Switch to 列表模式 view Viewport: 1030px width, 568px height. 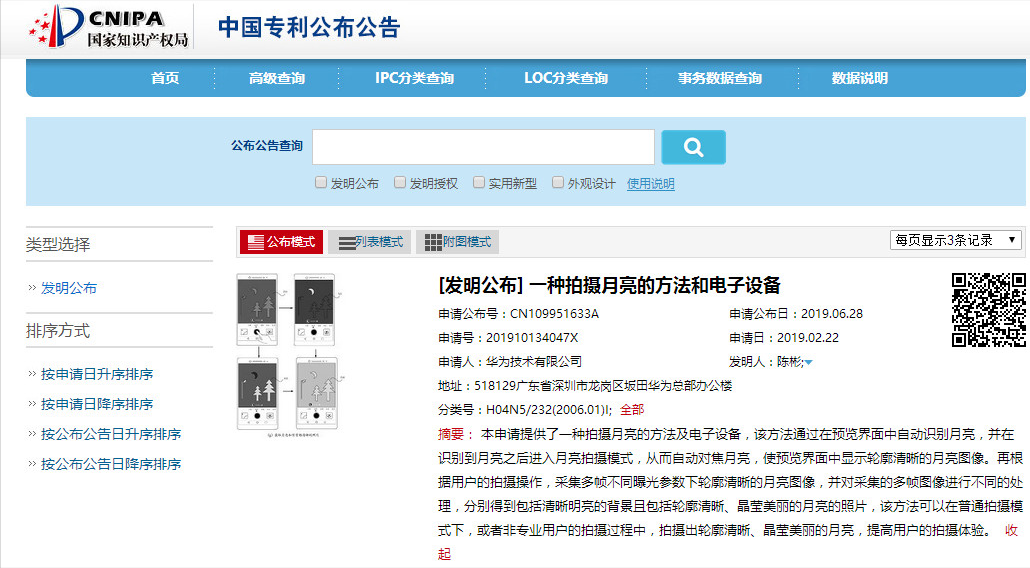click(x=369, y=242)
